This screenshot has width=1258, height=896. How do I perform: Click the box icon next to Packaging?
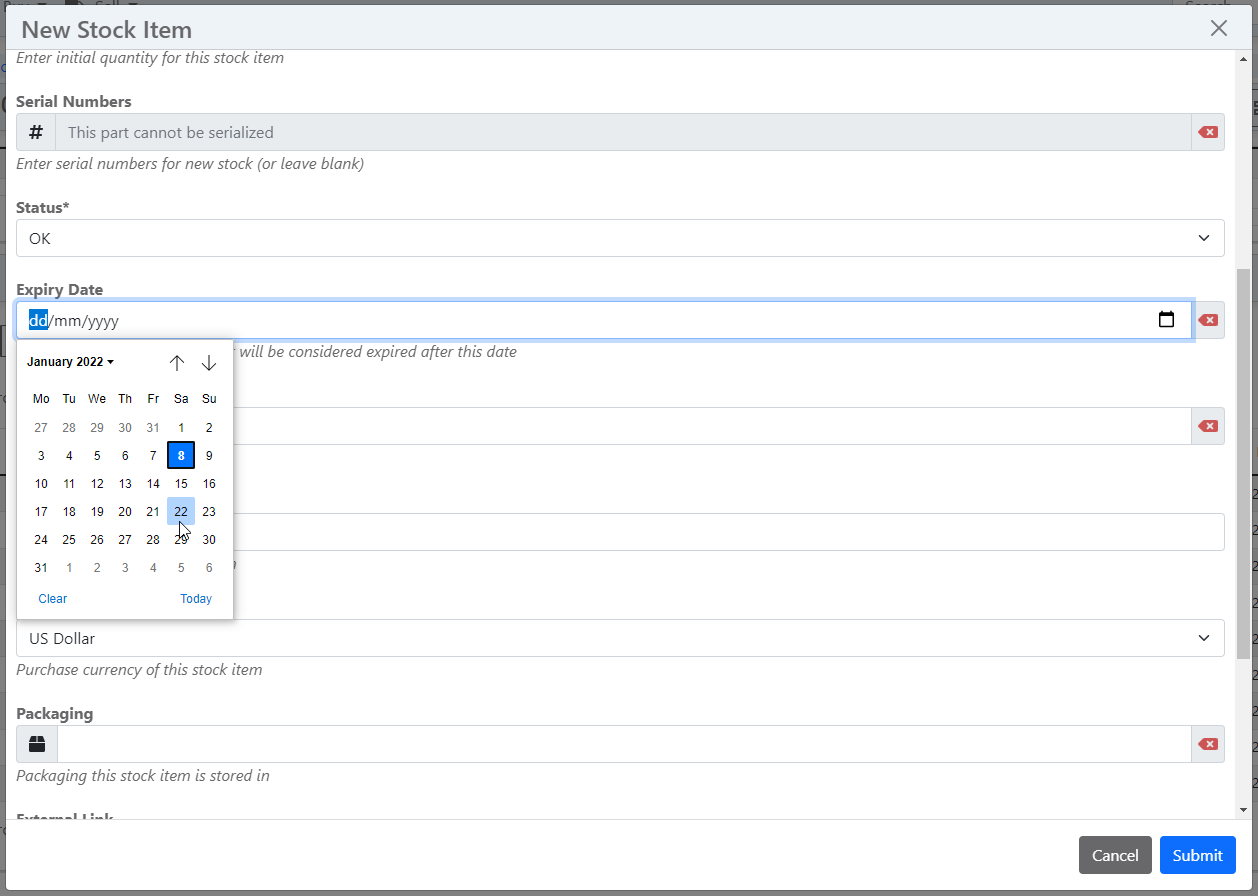[37, 744]
